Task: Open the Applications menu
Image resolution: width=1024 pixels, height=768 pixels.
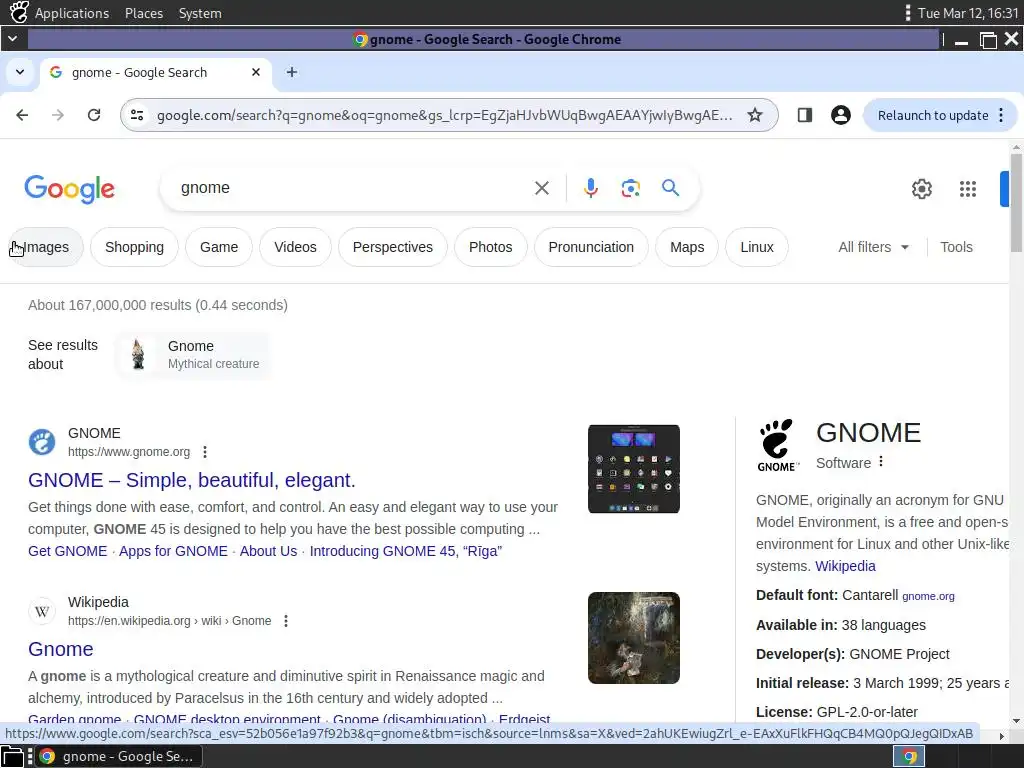Action: (x=72, y=13)
